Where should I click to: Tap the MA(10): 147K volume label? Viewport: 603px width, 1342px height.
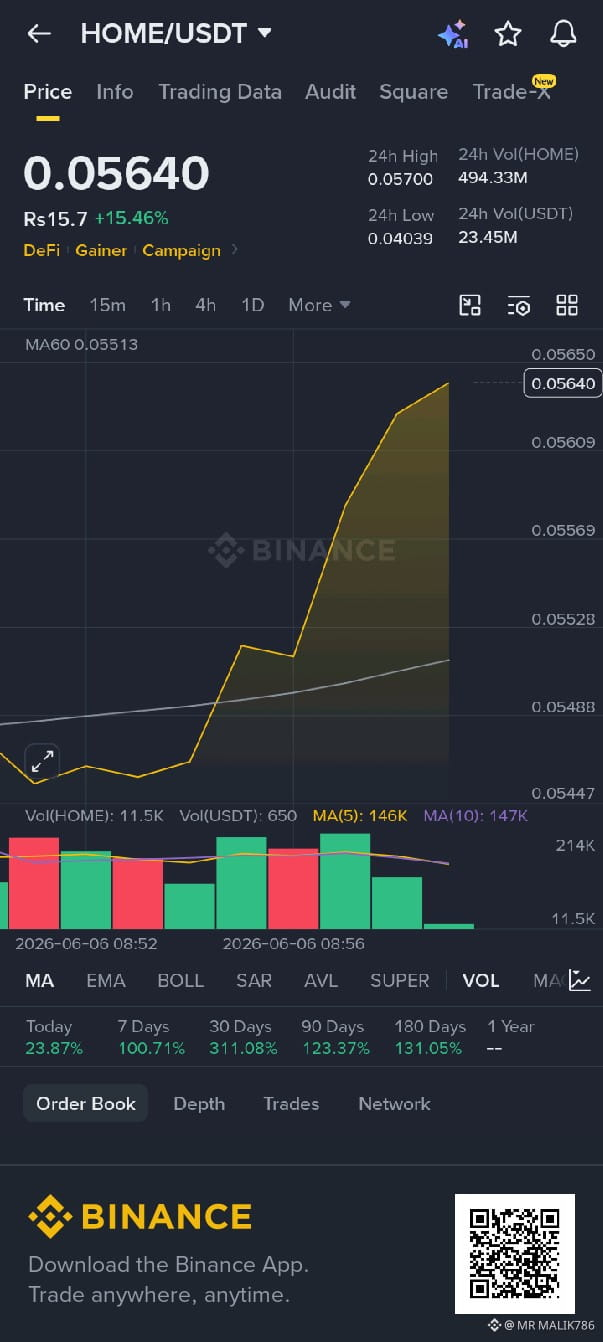click(475, 816)
